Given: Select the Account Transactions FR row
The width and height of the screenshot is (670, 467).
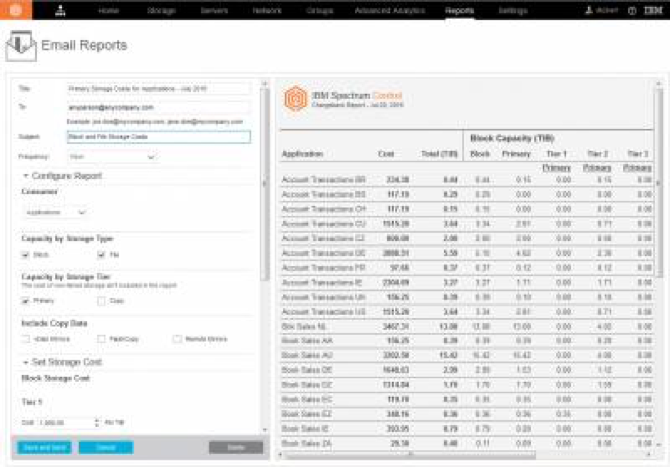Looking at the screenshot, I should pos(467,268).
